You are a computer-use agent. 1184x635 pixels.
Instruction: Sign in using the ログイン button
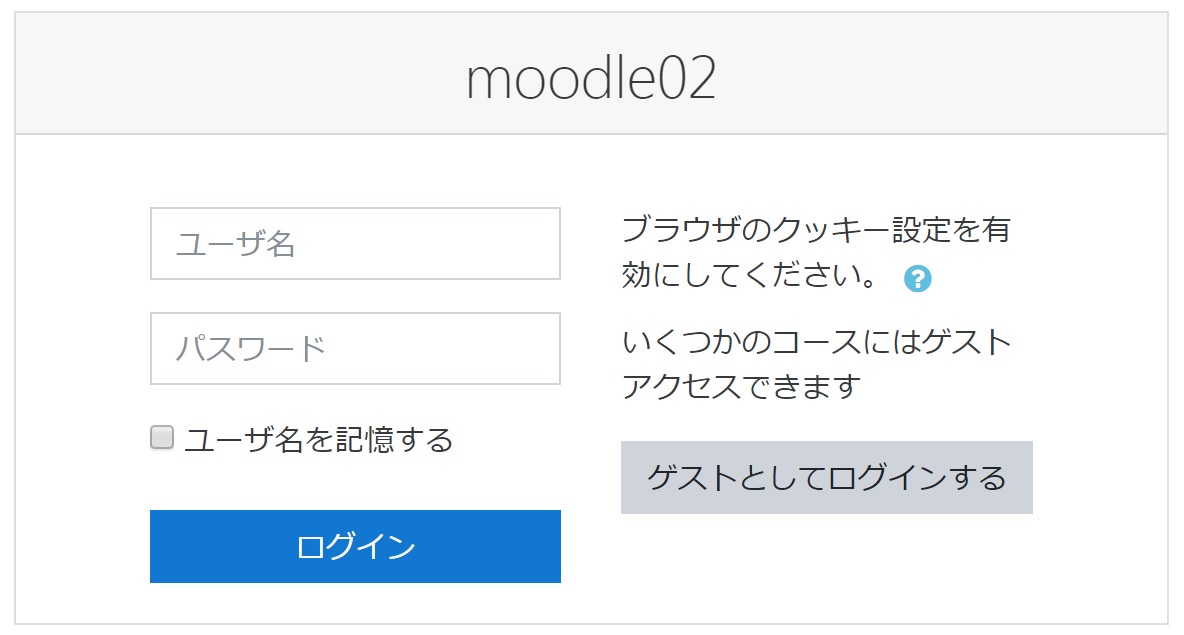[355, 547]
